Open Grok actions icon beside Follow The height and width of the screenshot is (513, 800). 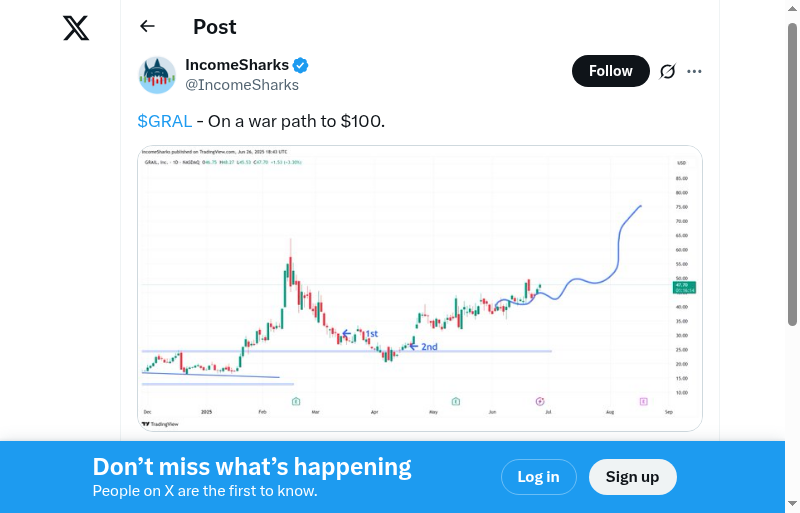[x=667, y=71]
